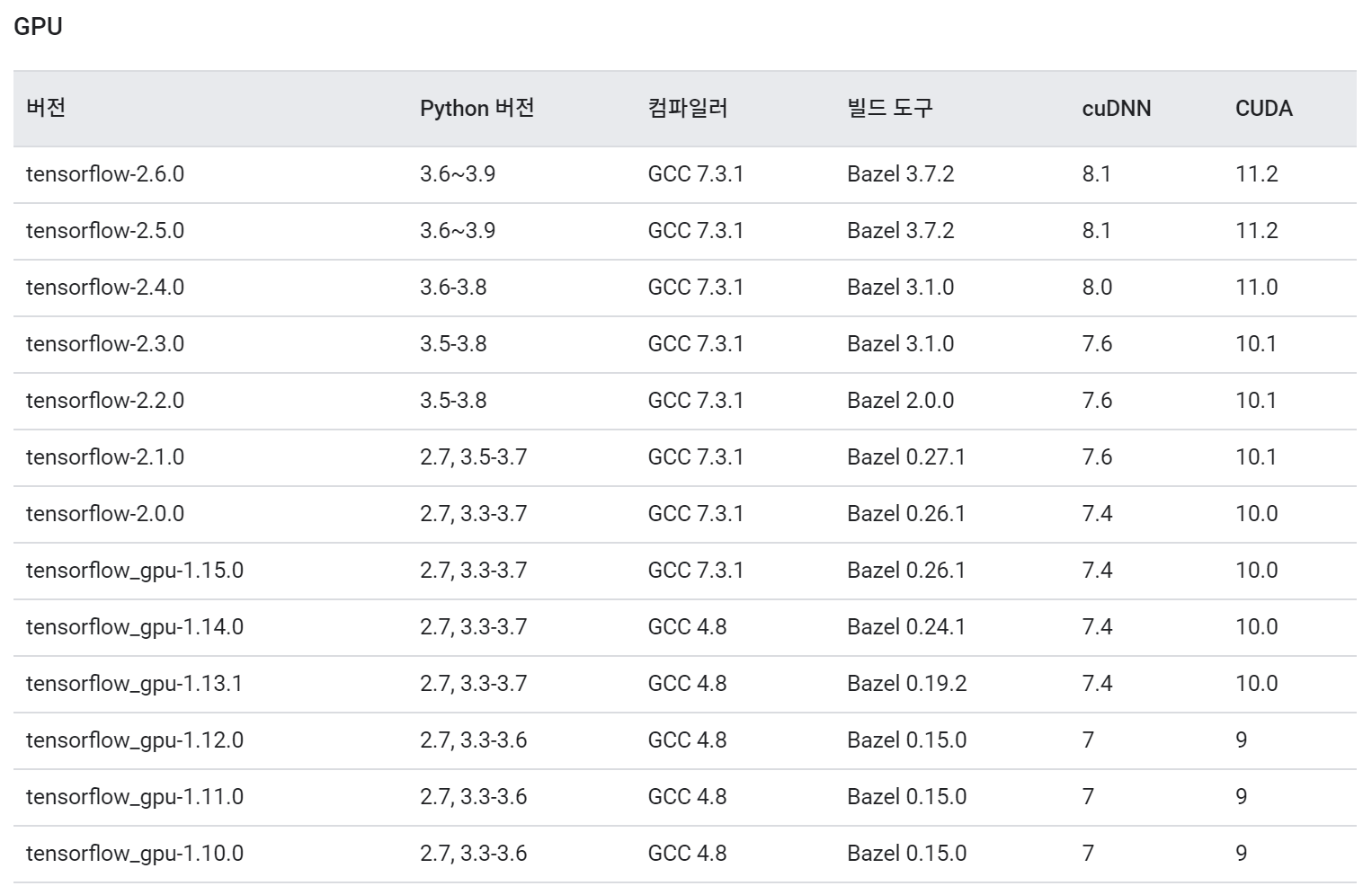Click the Bazel 0.19.2 cell
This screenshot has height=886, width=1372.
tap(907, 684)
